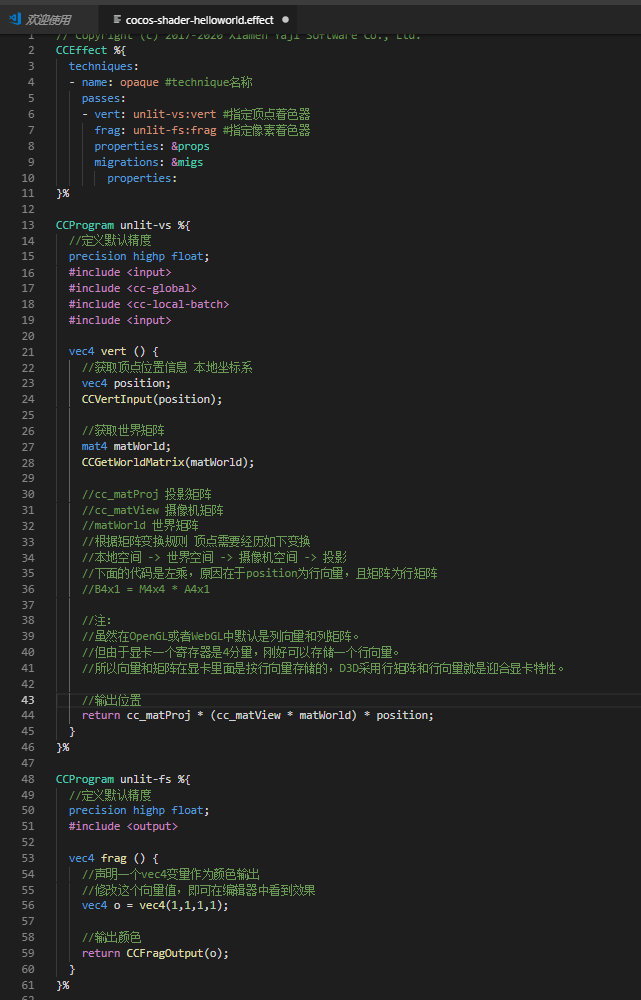641x1000 pixels.
Task: Click the vec4 frag () function name
Action: pyautogui.click(x=113, y=857)
